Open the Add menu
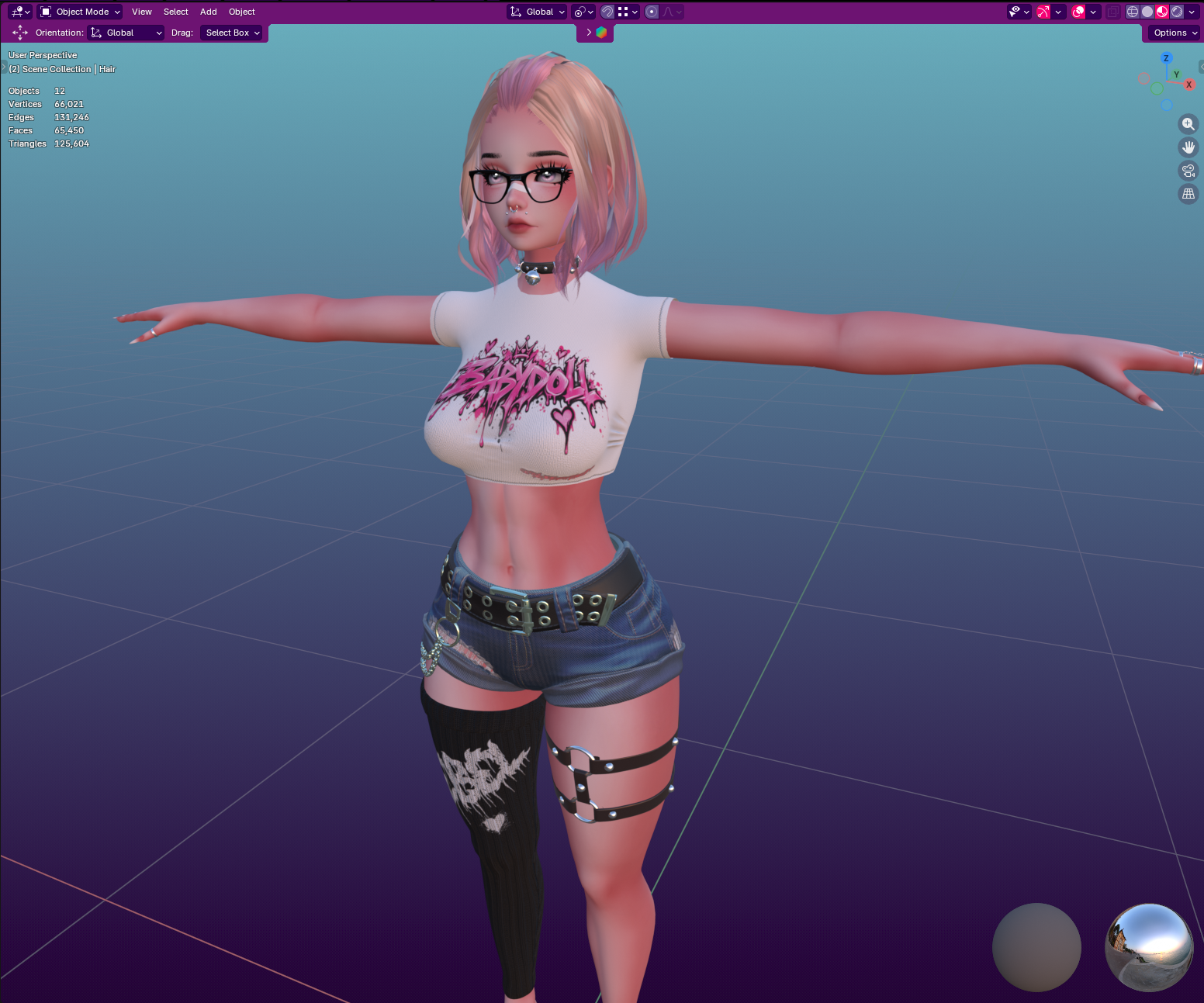Image resolution: width=1204 pixels, height=1003 pixels. (x=209, y=12)
